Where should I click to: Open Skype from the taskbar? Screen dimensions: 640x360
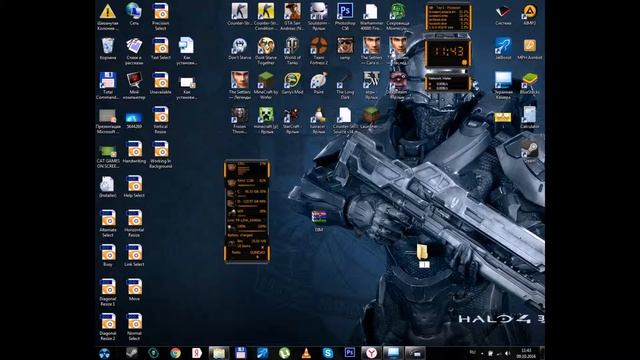pyautogui.click(x=328, y=353)
